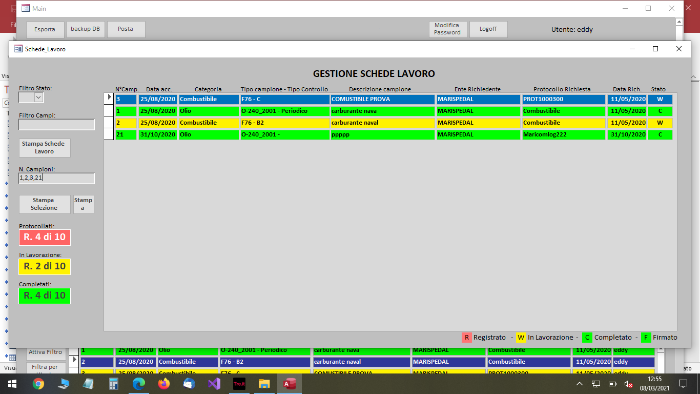This screenshot has width=700, height=394.
Task: Click the Maricomlog222 protocol cell
Action: [x=563, y=134]
